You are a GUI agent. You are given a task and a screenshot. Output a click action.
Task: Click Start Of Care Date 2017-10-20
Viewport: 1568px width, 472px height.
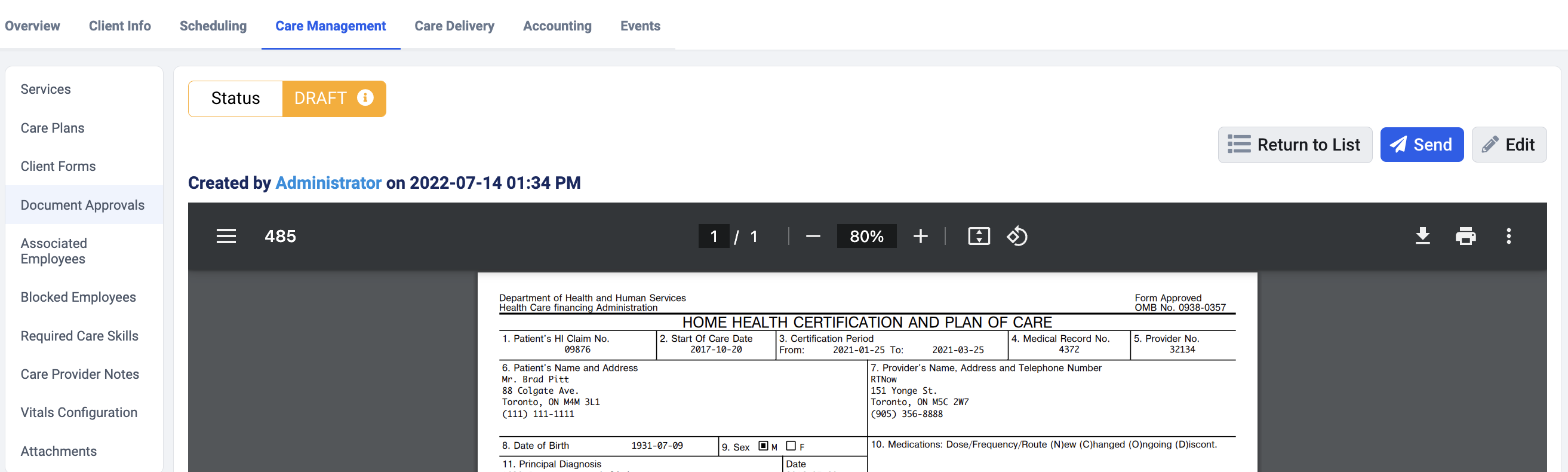(716, 350)
